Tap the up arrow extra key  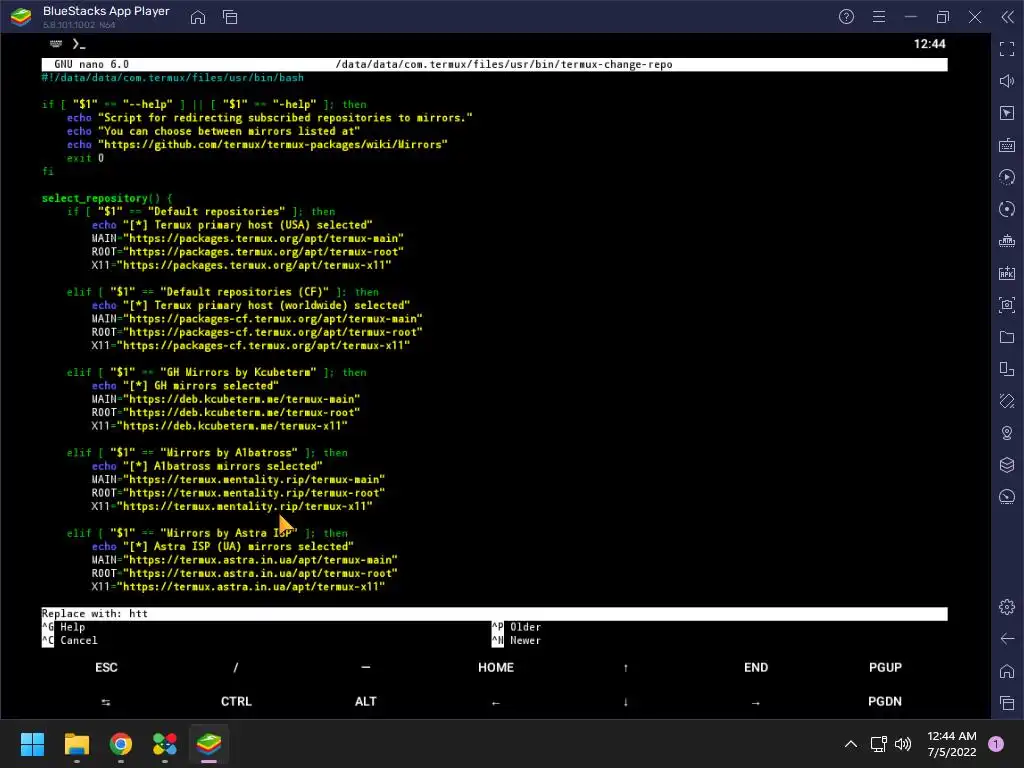coord(625,667)
